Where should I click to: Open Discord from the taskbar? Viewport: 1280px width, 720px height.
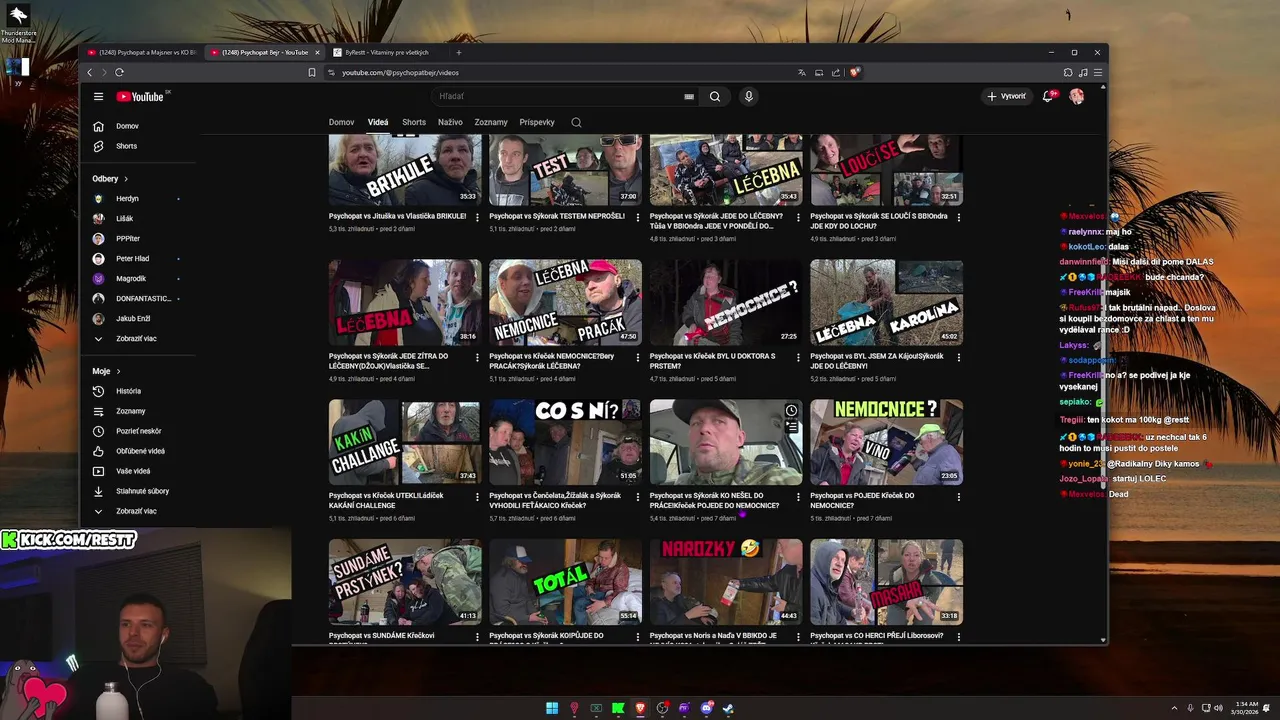pyautogui.click(x=706, y=708)
